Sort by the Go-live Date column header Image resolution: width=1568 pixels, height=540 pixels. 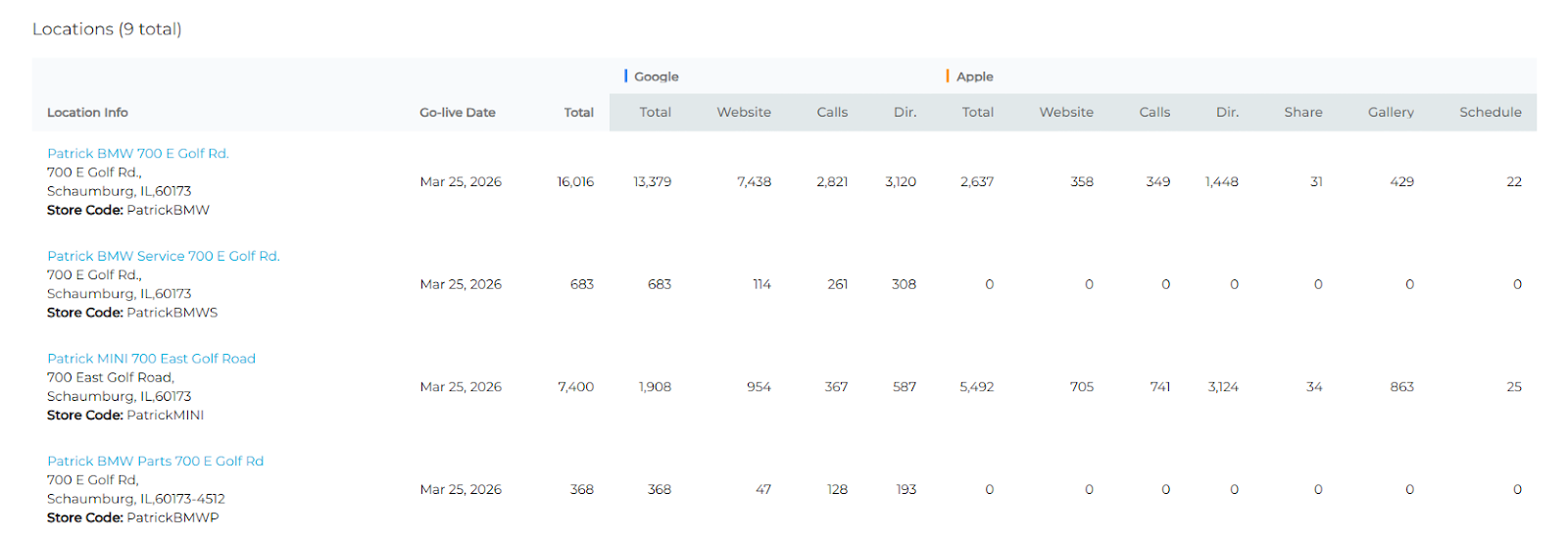(457, 113)
